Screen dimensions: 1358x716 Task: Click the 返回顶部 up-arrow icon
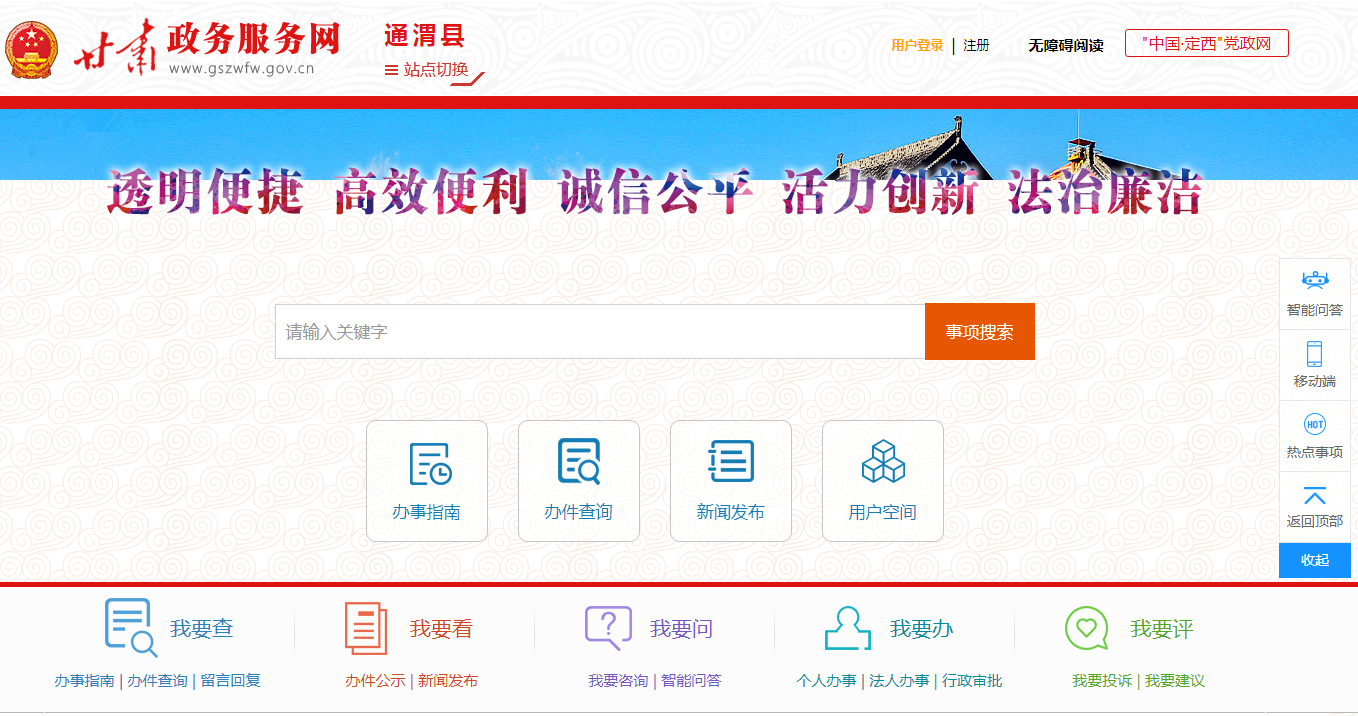tap(1314, 496)
